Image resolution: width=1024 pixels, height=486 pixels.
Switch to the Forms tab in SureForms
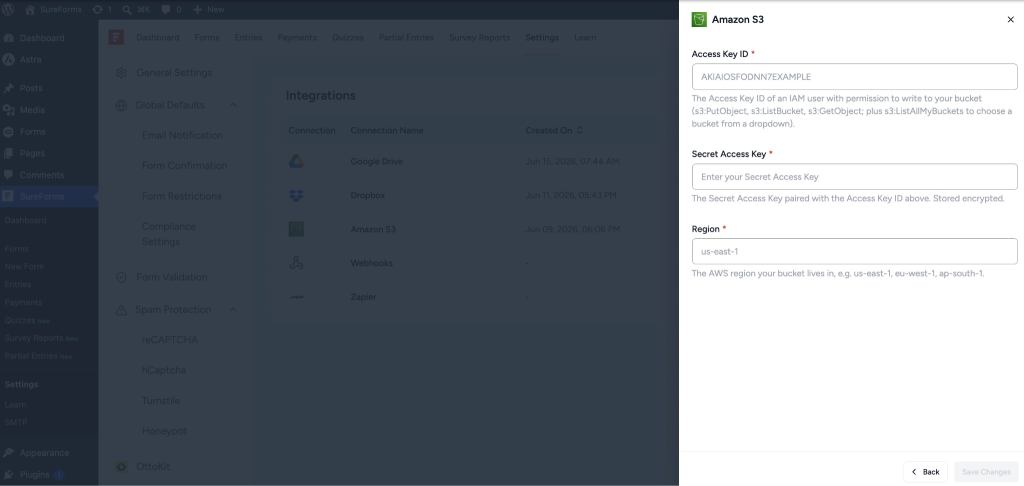pos(207,37)
